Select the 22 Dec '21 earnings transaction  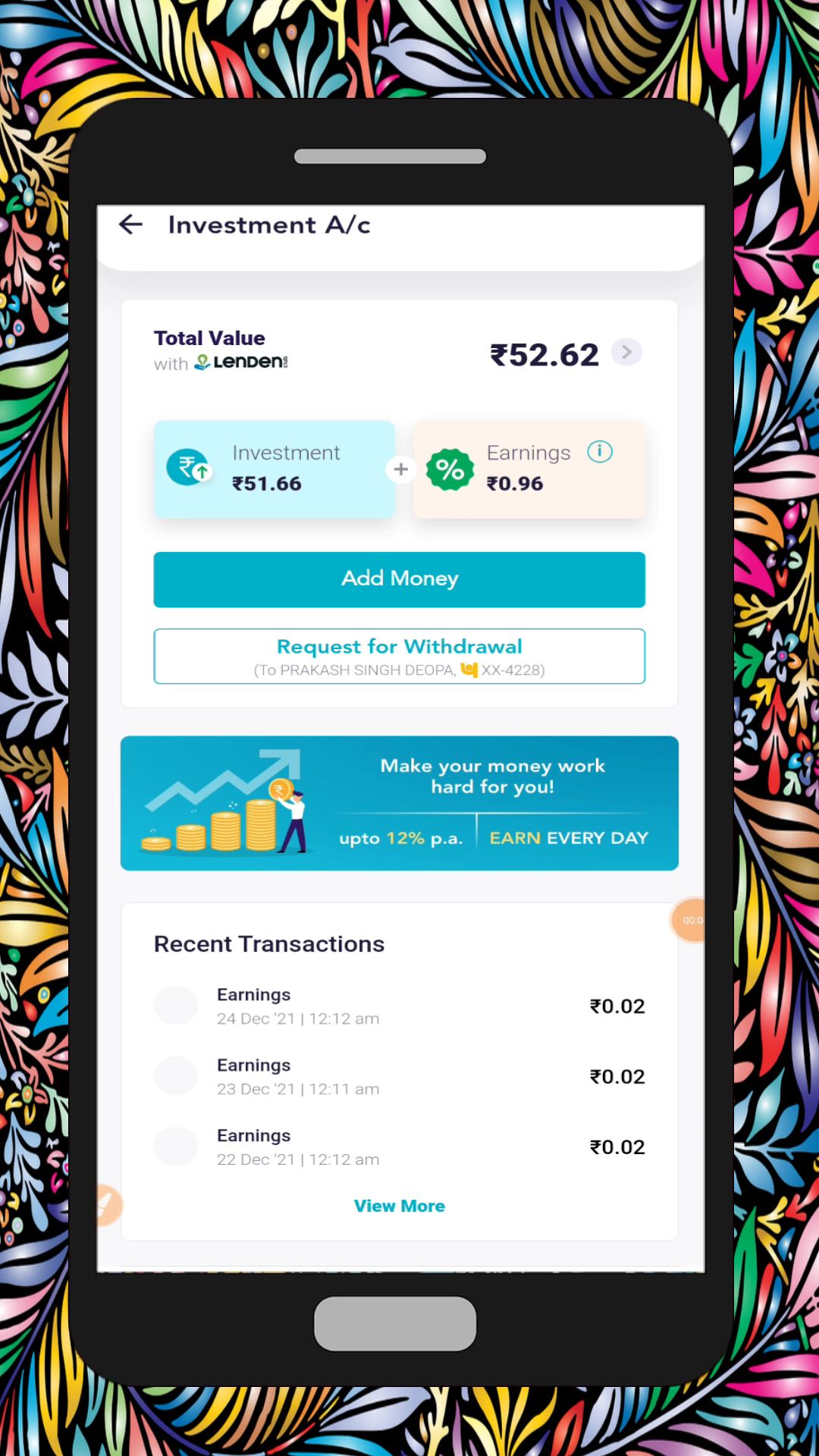point(400,1147)
